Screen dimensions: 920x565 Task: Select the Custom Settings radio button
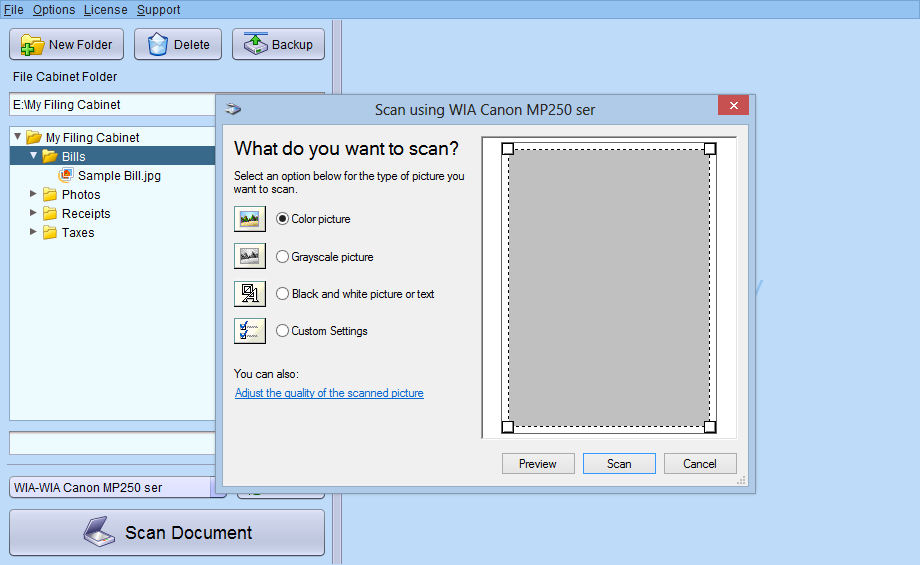tap(282, 330)
